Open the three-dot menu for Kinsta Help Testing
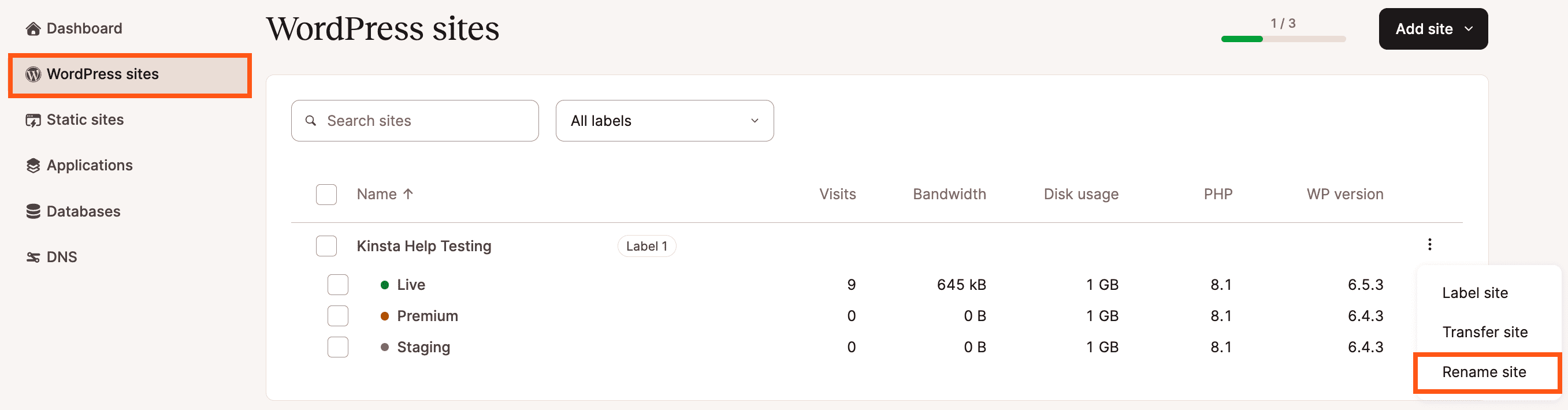The width and height of the screenshot is (1568, 410). [1429, 244]
